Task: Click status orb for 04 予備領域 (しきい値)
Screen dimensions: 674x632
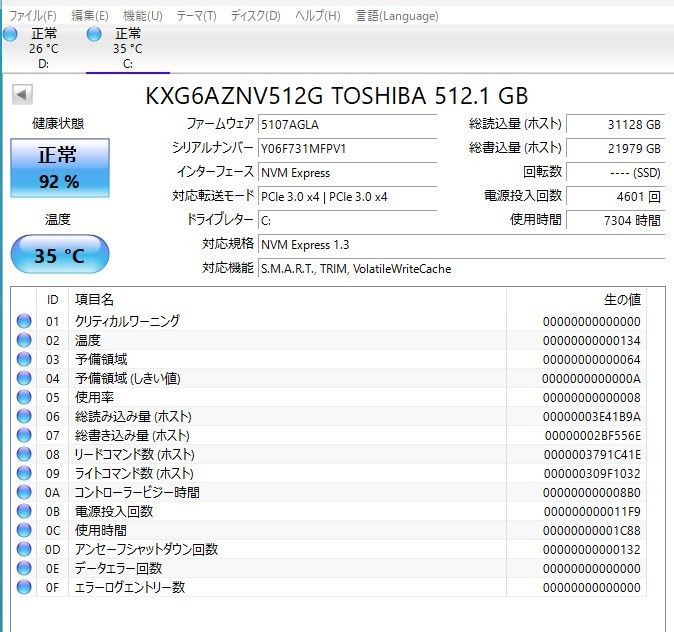Action: click(x=24, y=378)
